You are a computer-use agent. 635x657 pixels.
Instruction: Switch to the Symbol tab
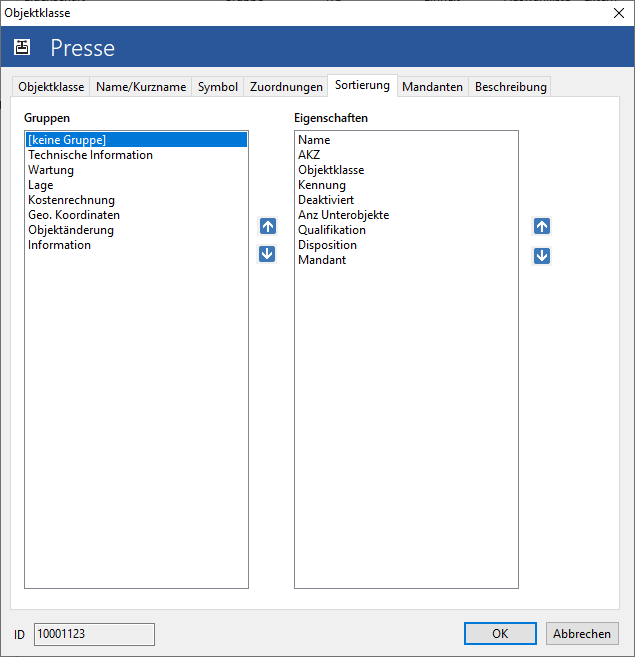[x=218, y=87]
